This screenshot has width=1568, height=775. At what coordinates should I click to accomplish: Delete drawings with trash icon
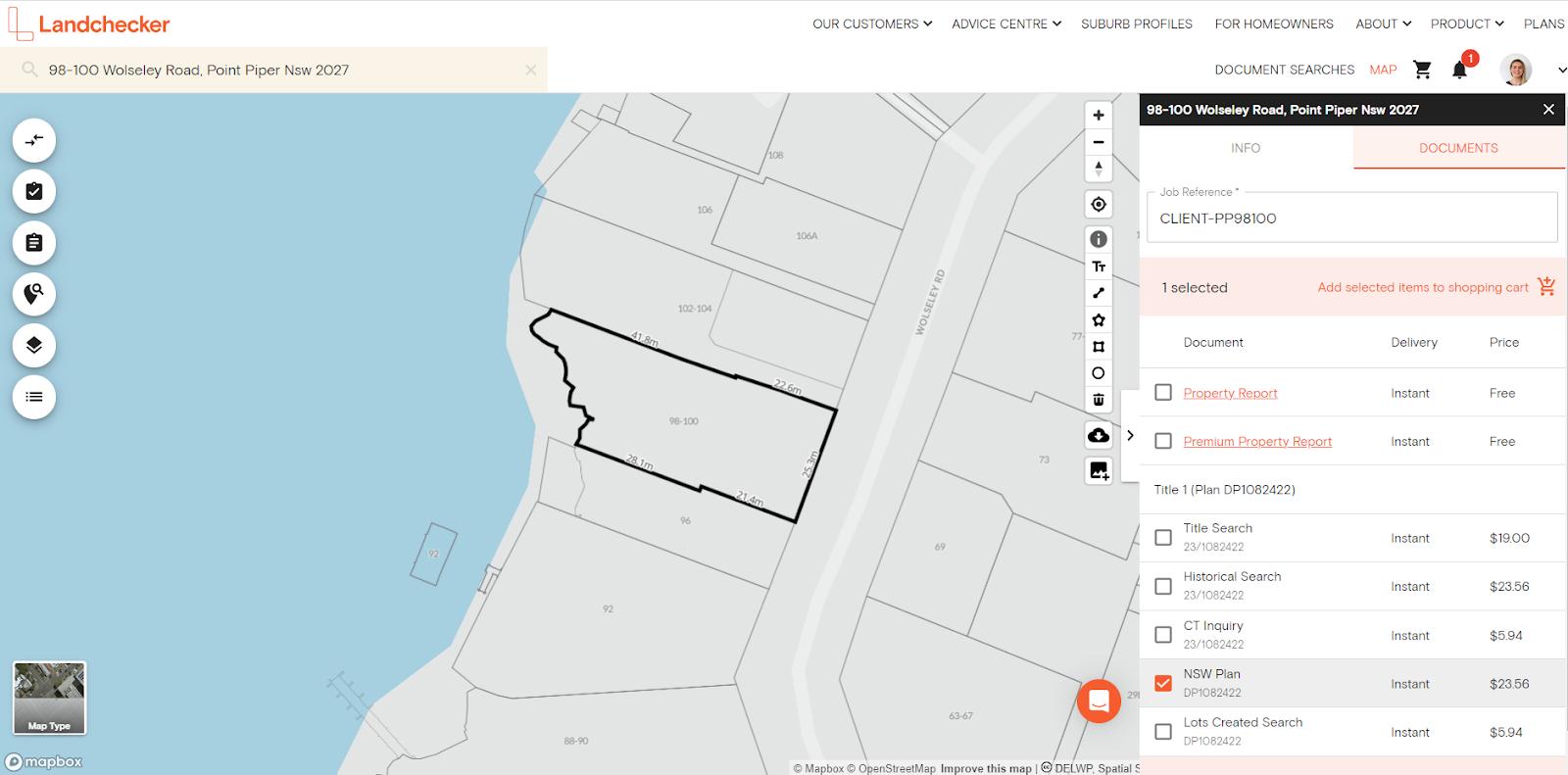(1099, 399)
